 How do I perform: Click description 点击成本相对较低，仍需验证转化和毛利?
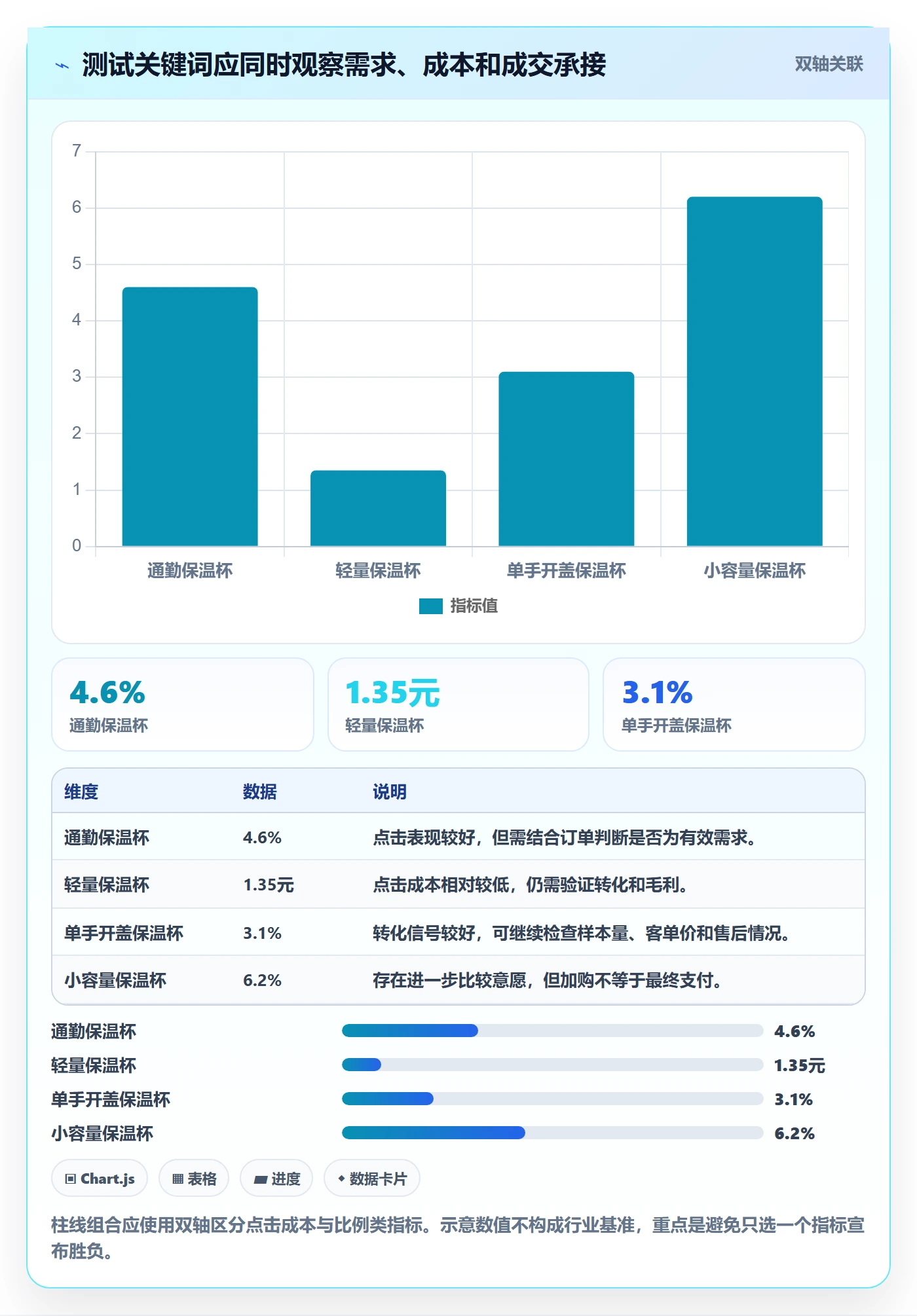click(531, 885)
